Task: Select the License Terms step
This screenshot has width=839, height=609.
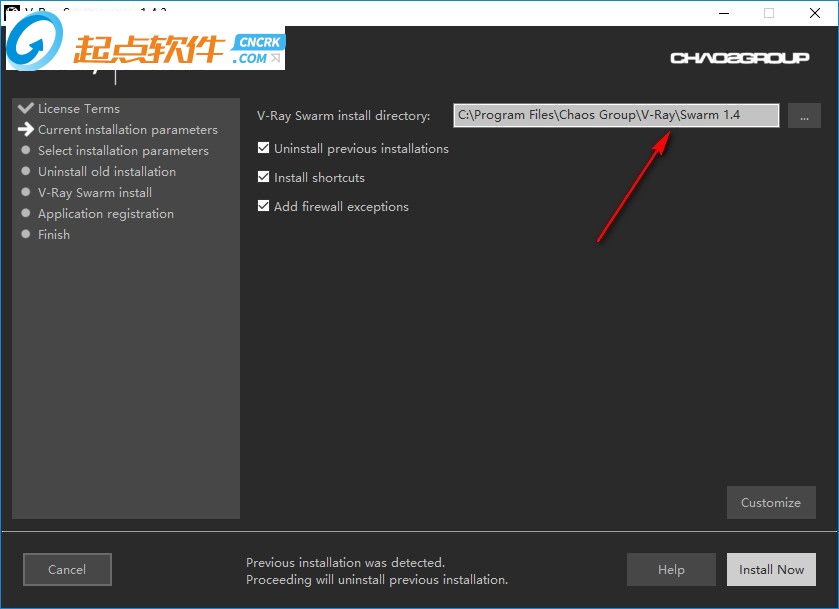Action: coord(79,109)
